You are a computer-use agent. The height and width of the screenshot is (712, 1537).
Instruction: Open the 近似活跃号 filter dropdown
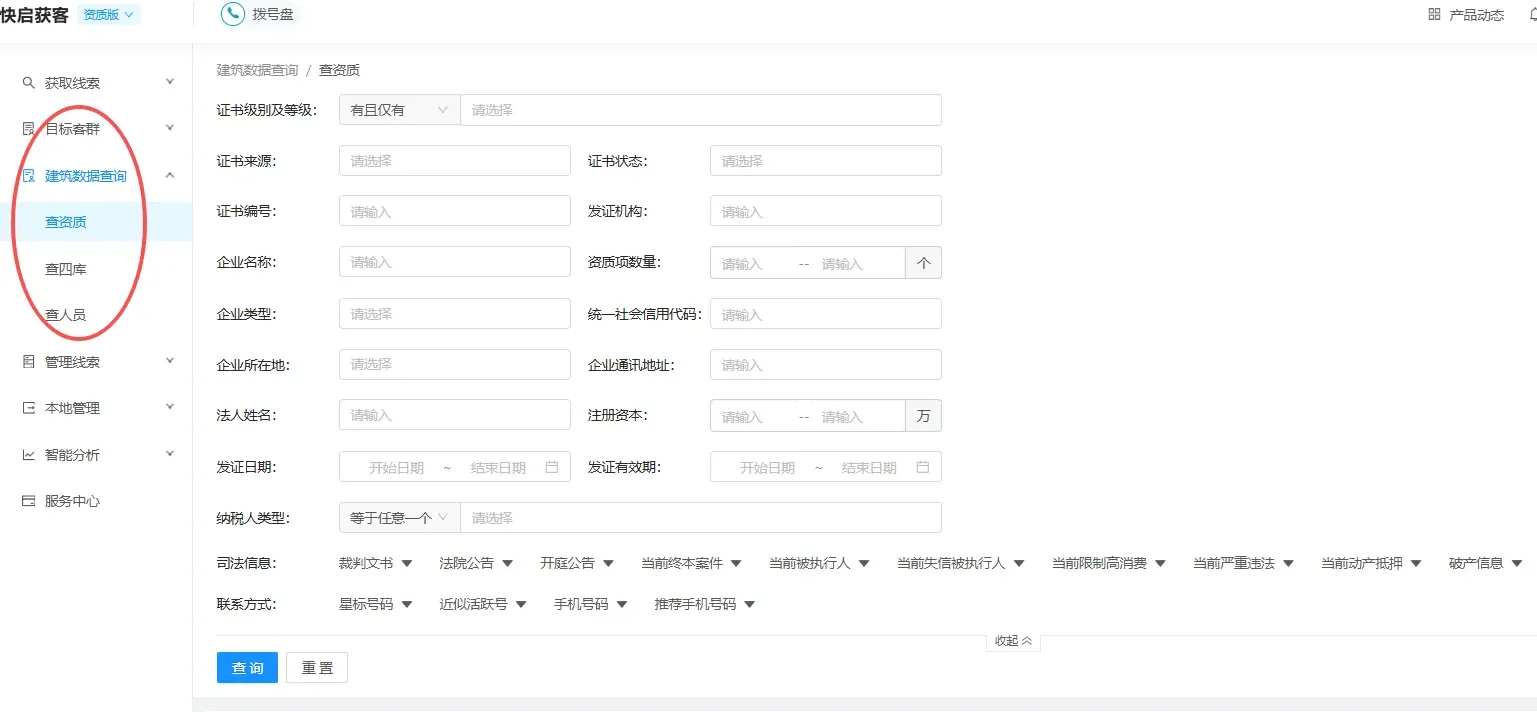[x=483, y=604]
